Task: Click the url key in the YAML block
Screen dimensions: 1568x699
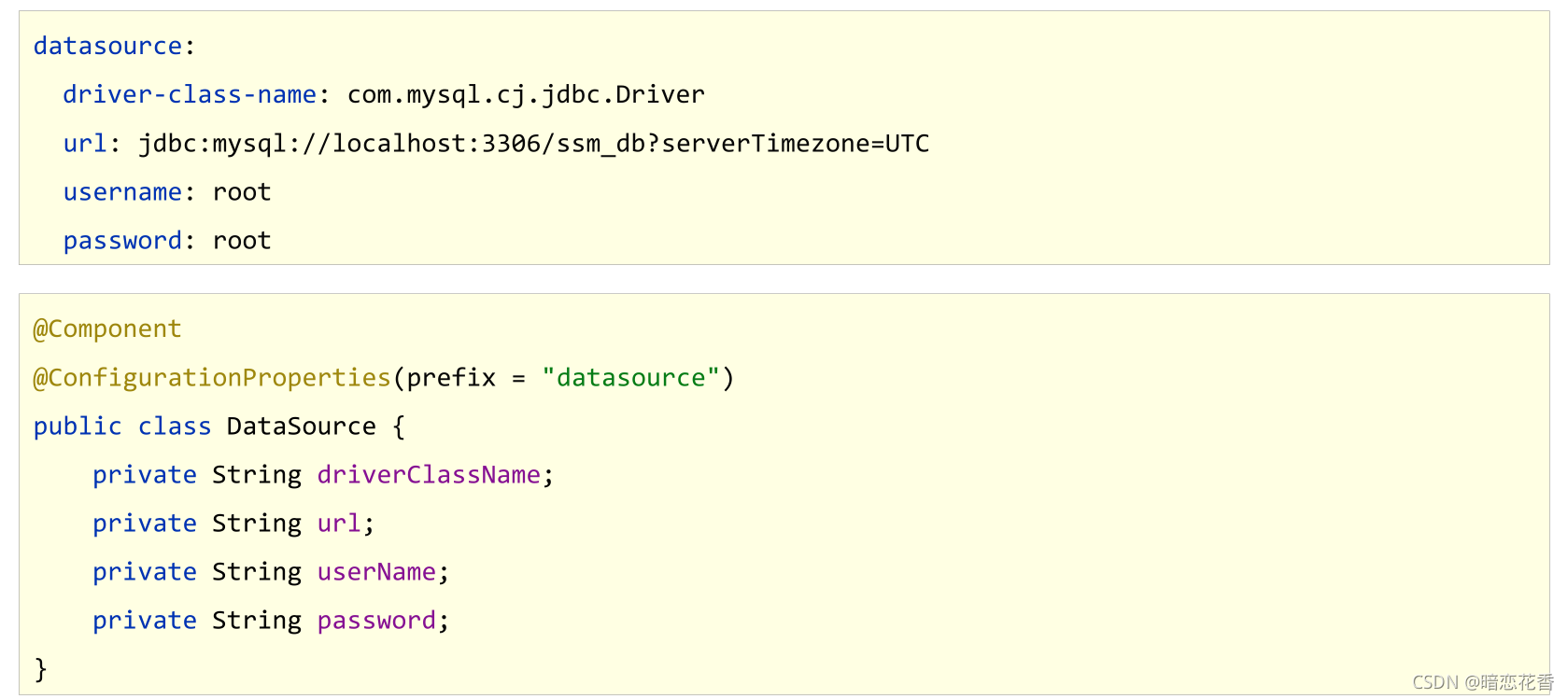Action: (x=85, y=143)
